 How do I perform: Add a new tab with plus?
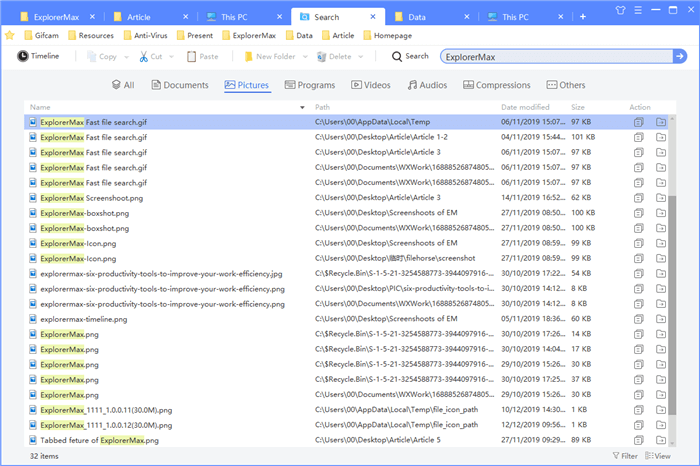583,17
